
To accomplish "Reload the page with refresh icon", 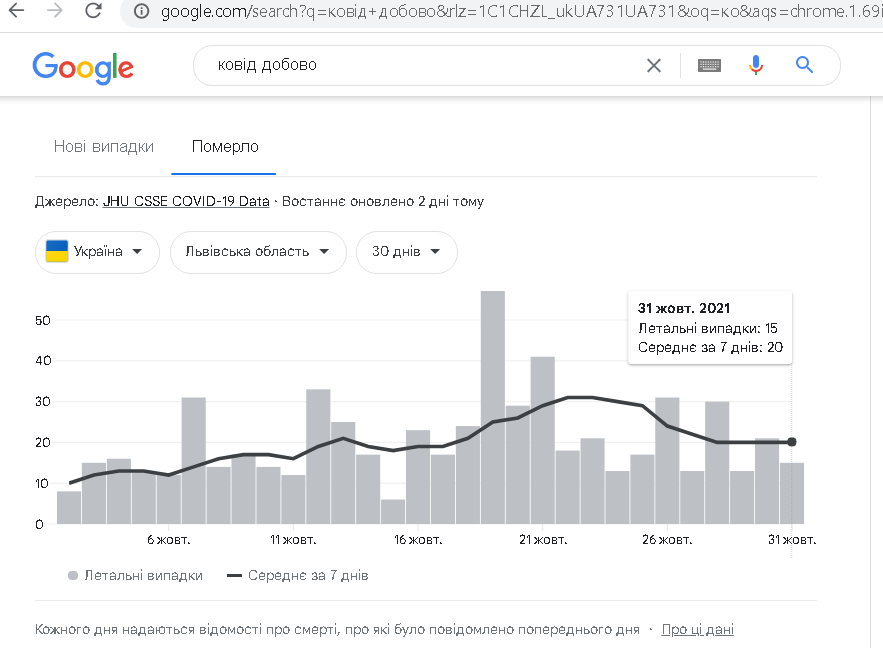I will coord(93,11).
